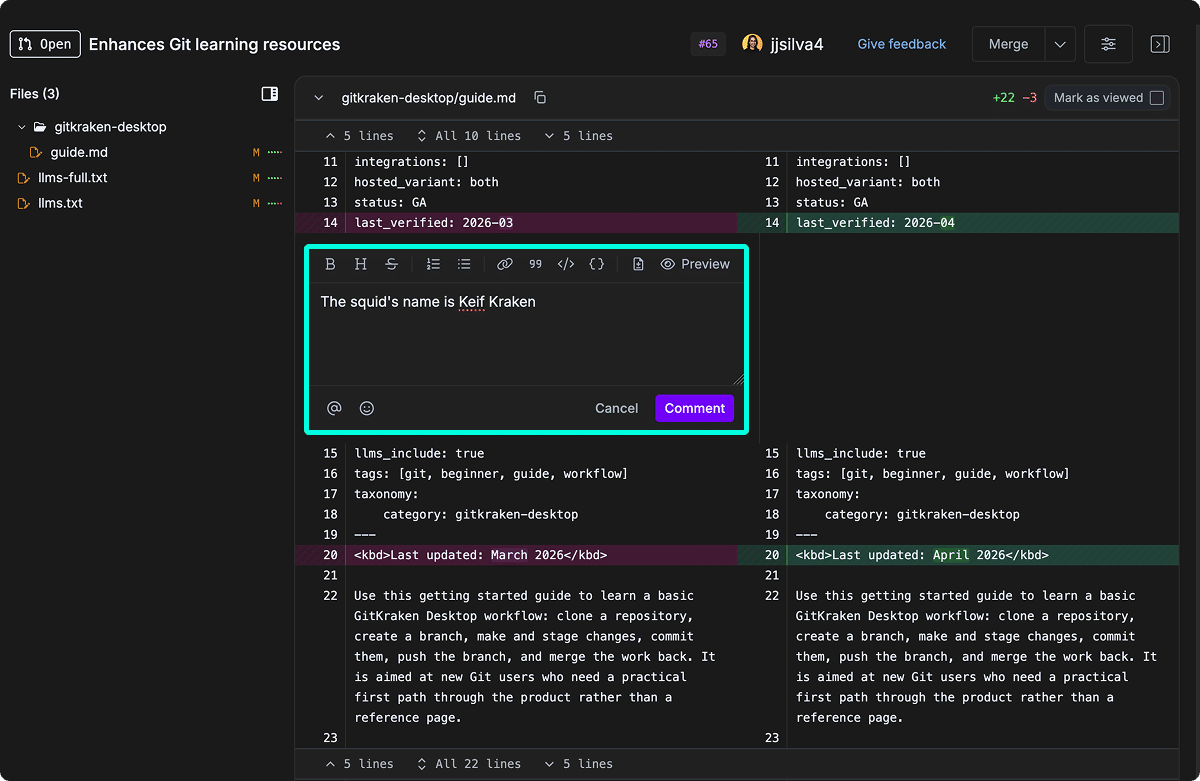Apply strikethrough formatting in comment

tap(392, 264)
